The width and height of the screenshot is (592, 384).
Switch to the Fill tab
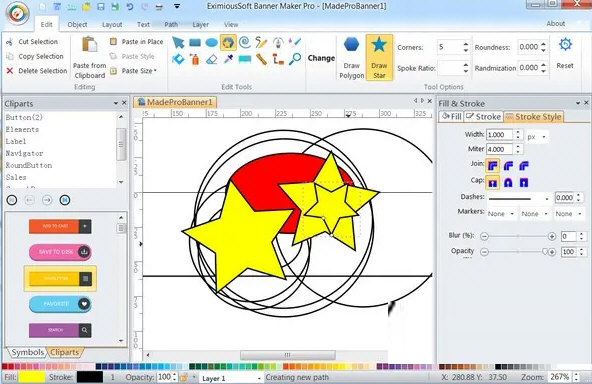(x=452, y=117)
